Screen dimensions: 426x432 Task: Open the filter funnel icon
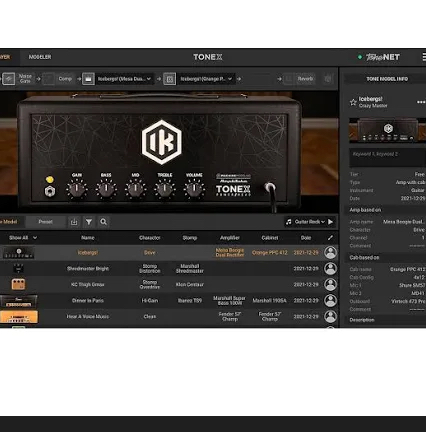(x=89, y=222)
